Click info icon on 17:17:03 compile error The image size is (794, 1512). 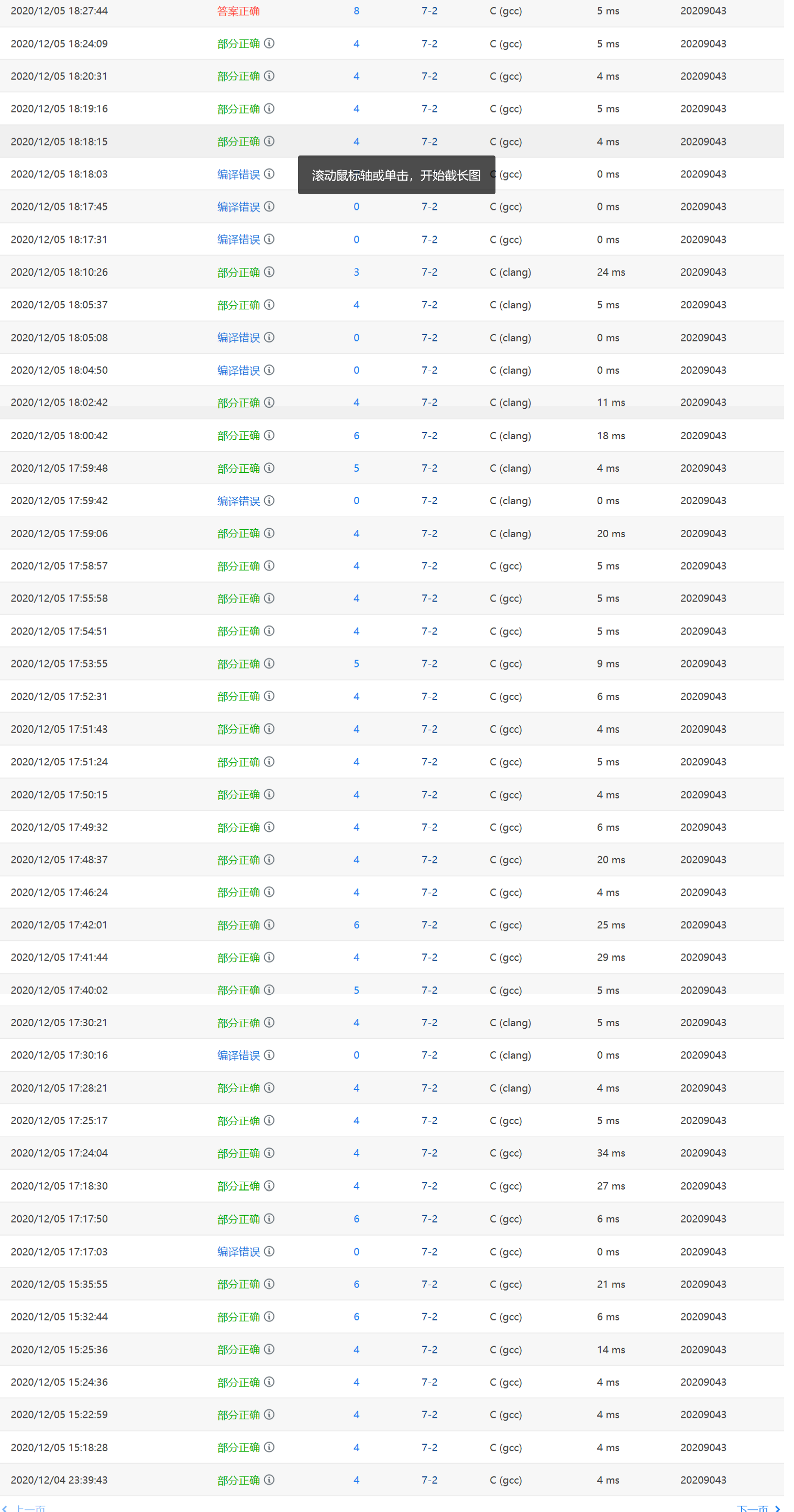269,1251
